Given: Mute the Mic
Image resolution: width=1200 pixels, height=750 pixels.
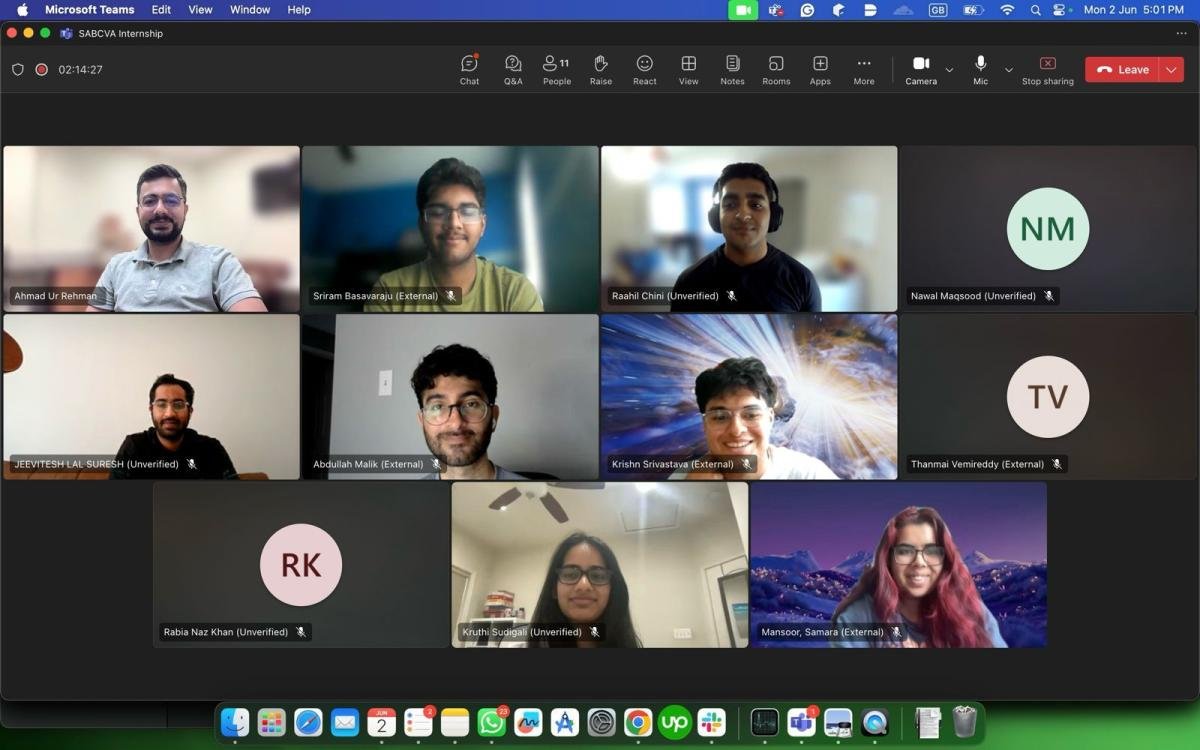Looking at the screenshot, I should tap(980, 69).
